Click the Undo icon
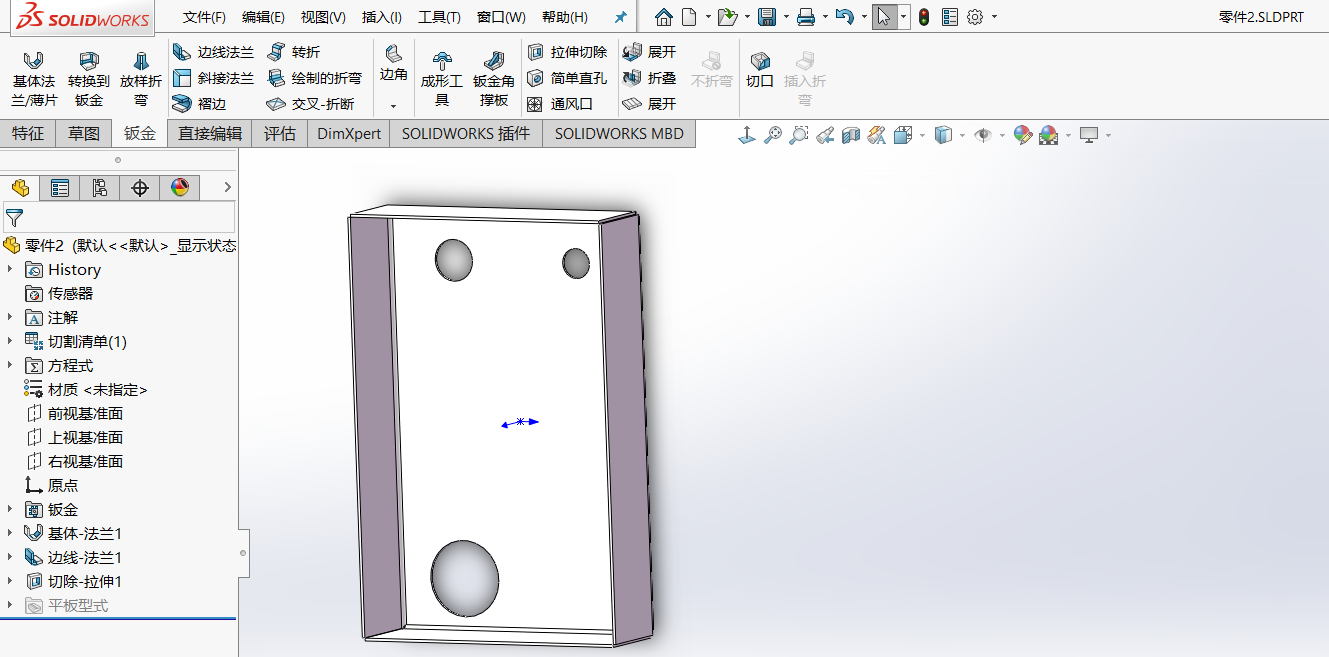The image size is (1329, 657). point(844,17)
